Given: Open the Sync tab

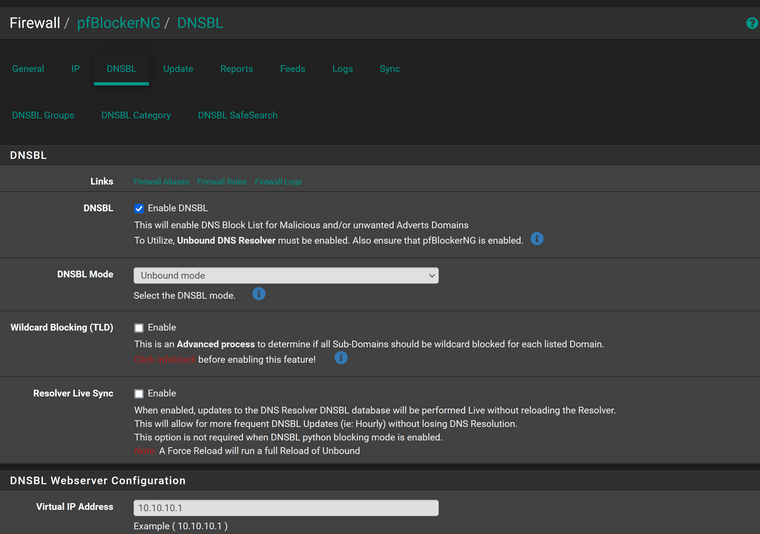Looking at the screenshot, I should click(x=390, y=69).
